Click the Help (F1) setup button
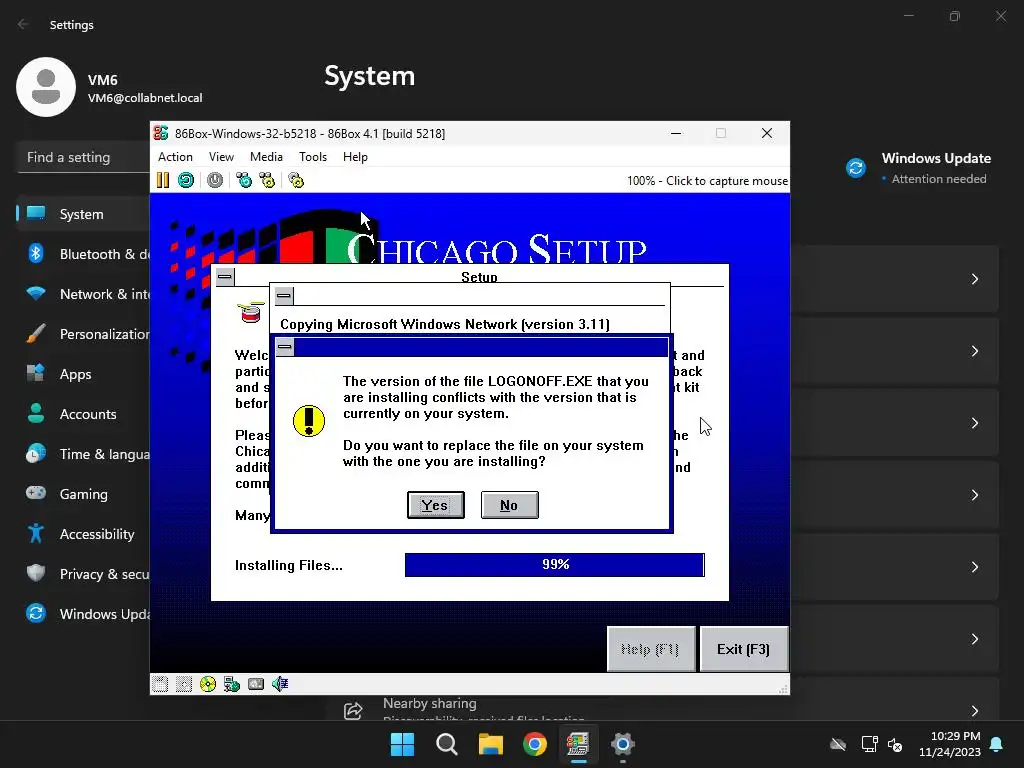Viewport: 1024px width, 768px height. pos(650,649)
